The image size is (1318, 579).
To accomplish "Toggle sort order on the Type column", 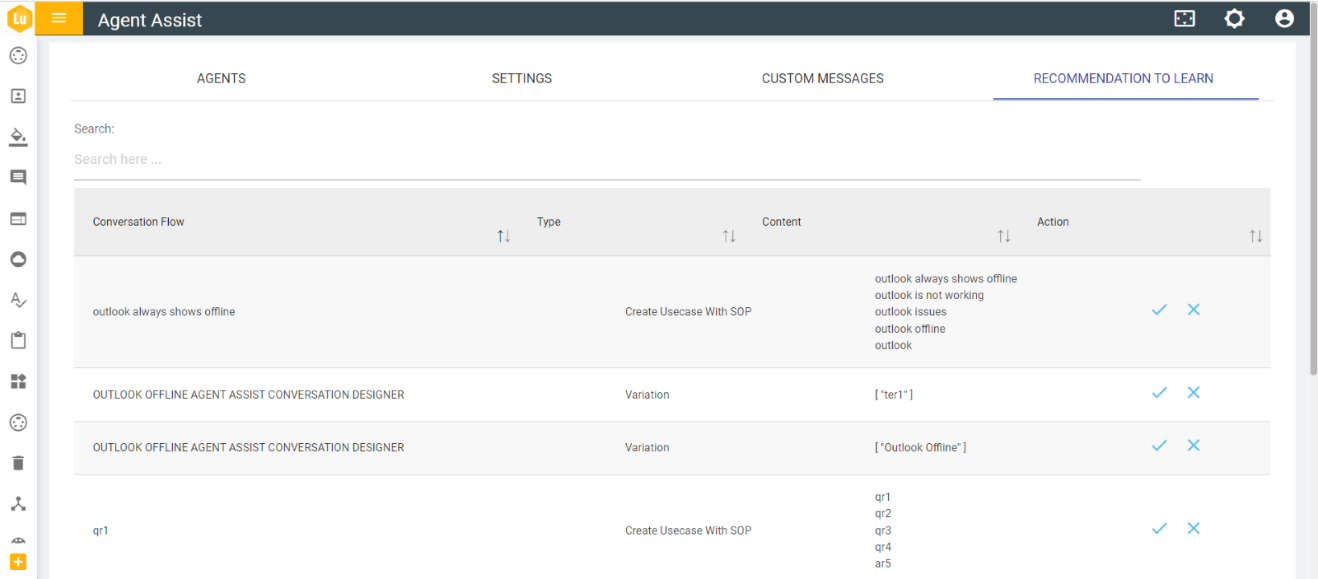I will tap(729, 235).
